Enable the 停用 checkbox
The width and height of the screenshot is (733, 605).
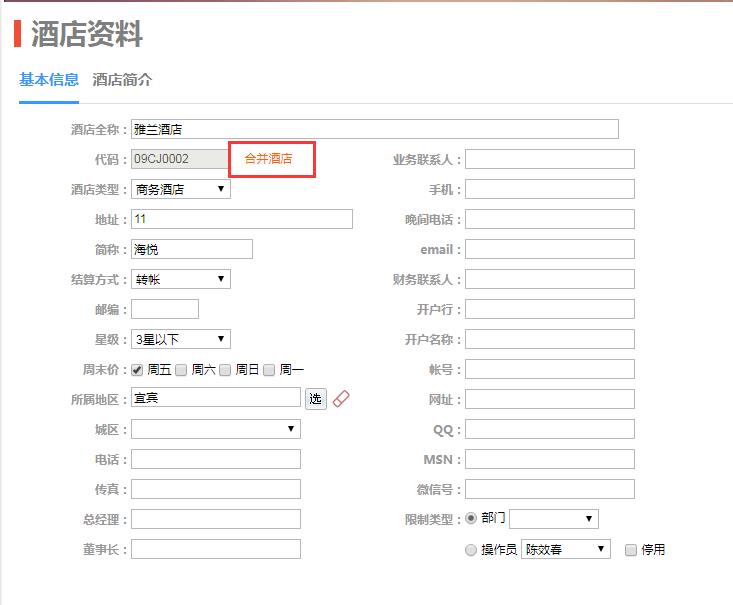click(x=630, y=549)
